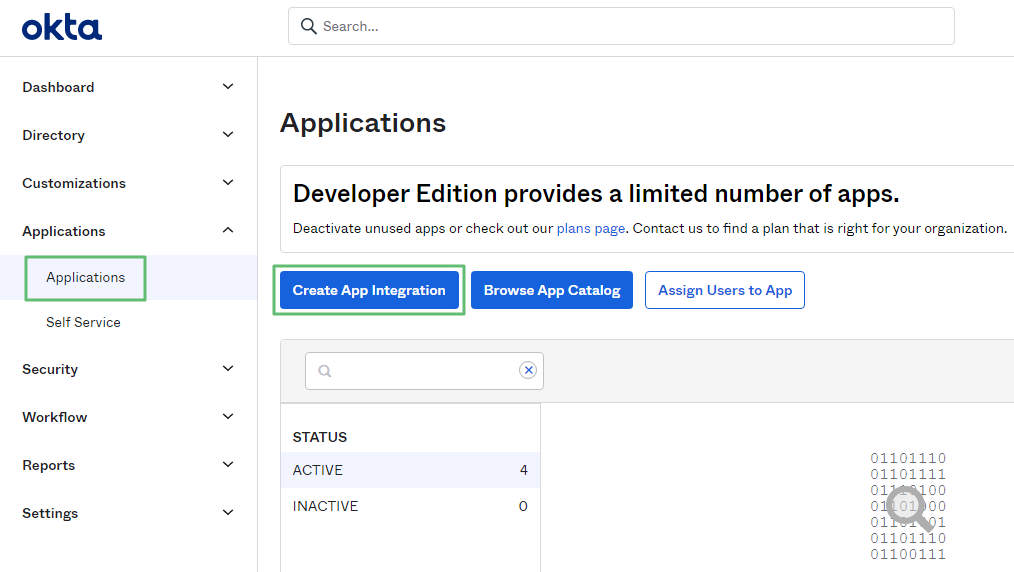Open the plans page link
Screen dimensions: 1014x572
click(591, 228)
